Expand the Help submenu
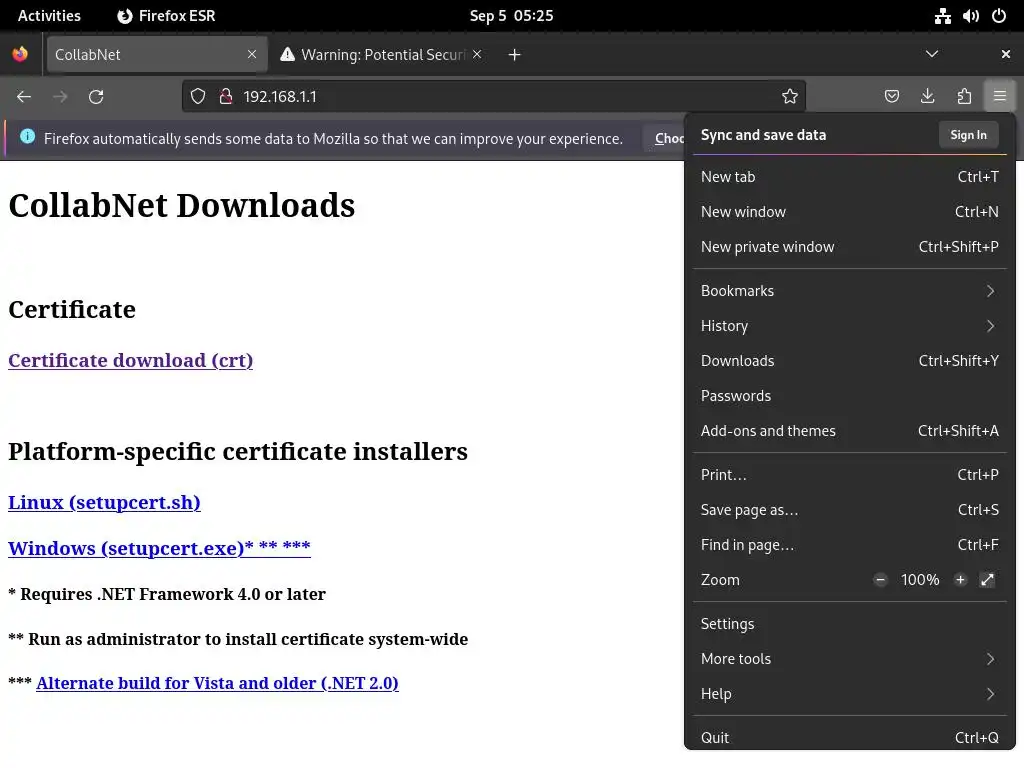Image resolution: width=1024 pixels, height=768 pixels. pos(850,694)
